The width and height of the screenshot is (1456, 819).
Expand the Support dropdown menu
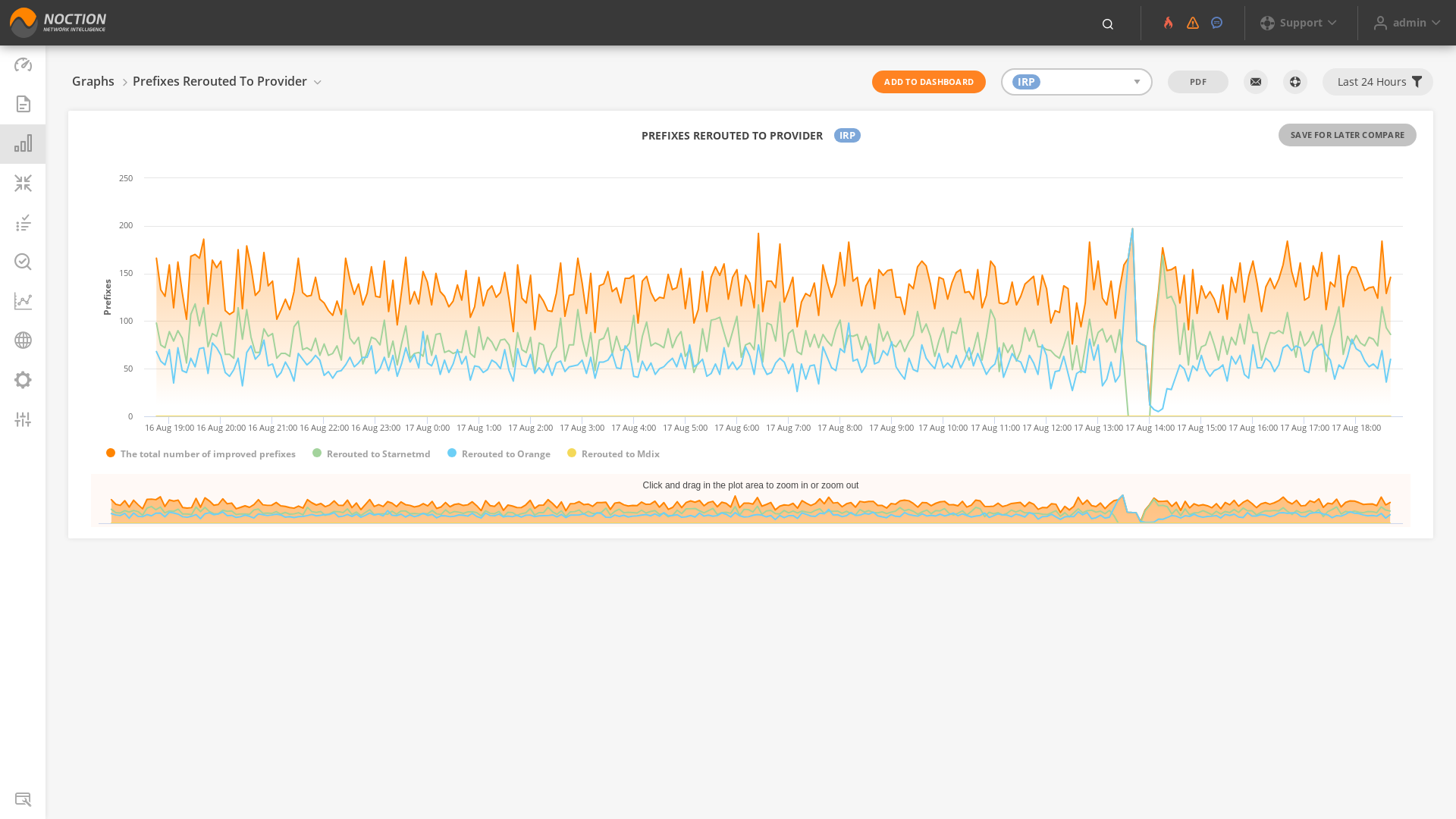click(1299, 23)
